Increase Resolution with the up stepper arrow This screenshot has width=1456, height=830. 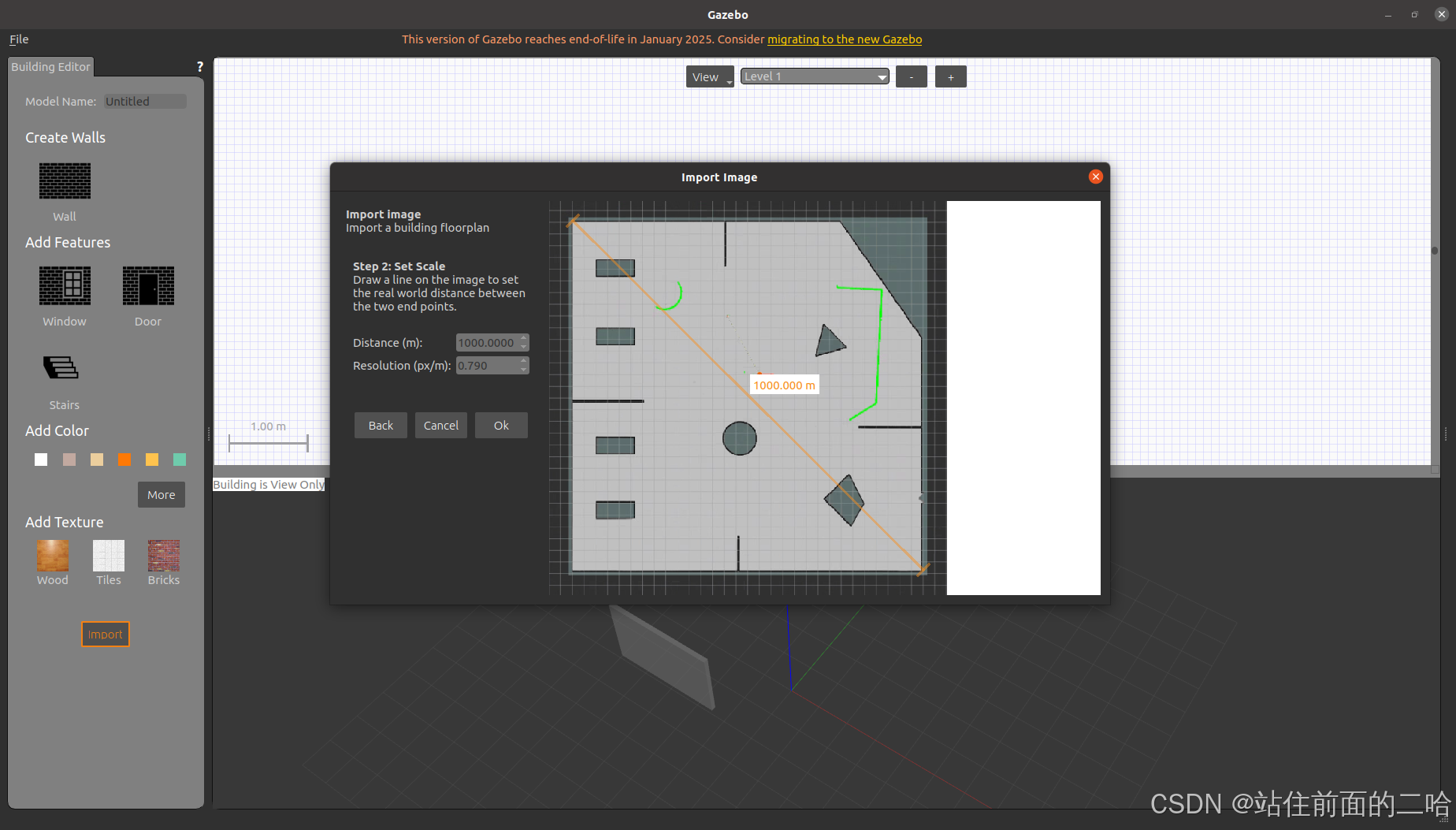pos(524,361)
